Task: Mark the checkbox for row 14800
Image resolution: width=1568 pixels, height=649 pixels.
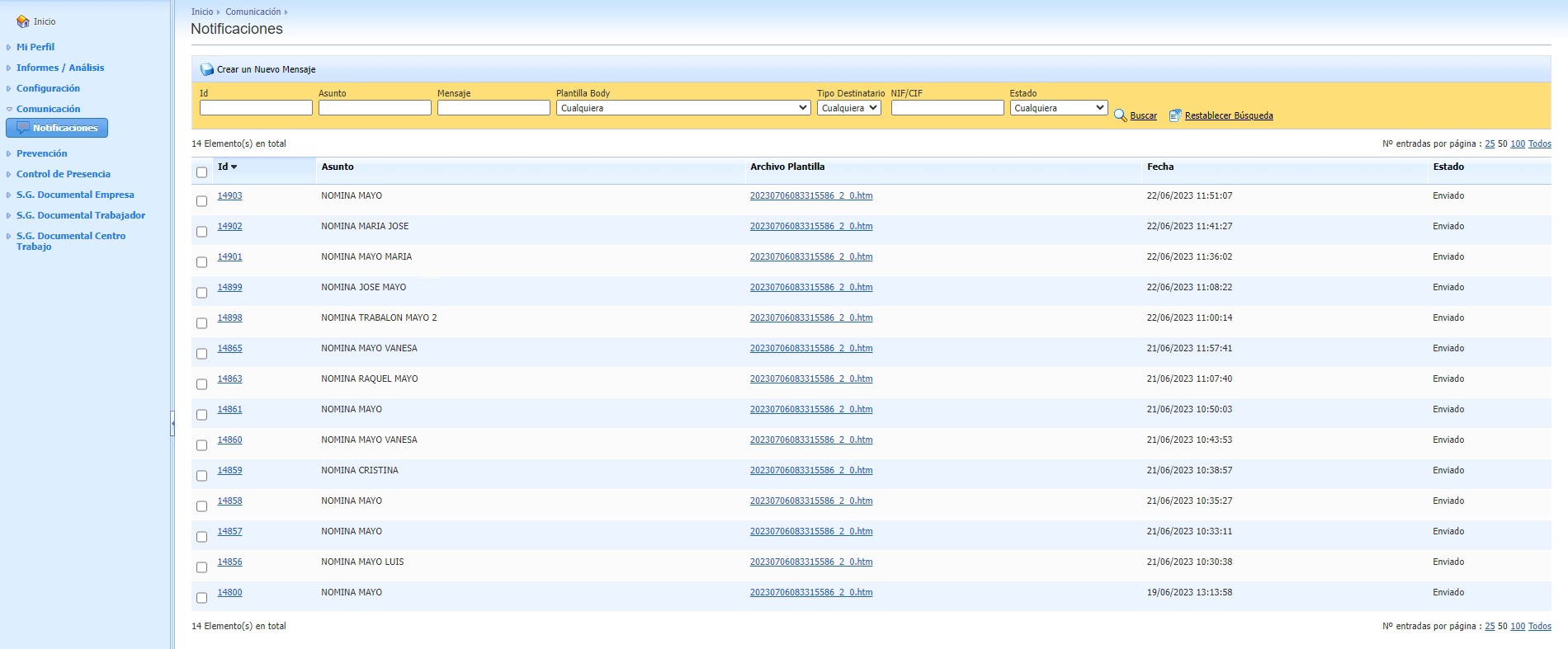Action: click(201, 598)
